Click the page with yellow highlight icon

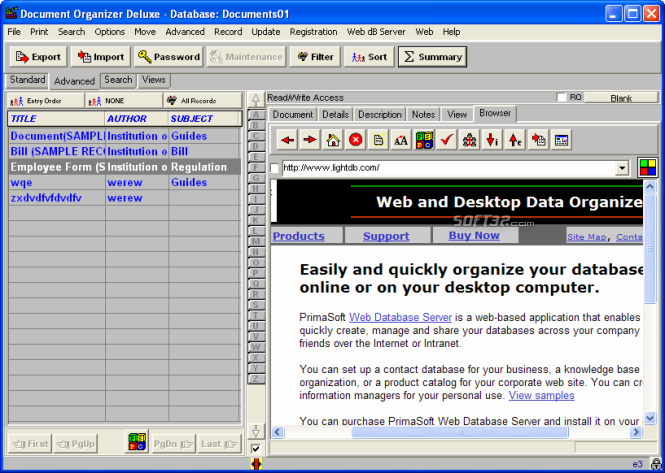[378, 140]
